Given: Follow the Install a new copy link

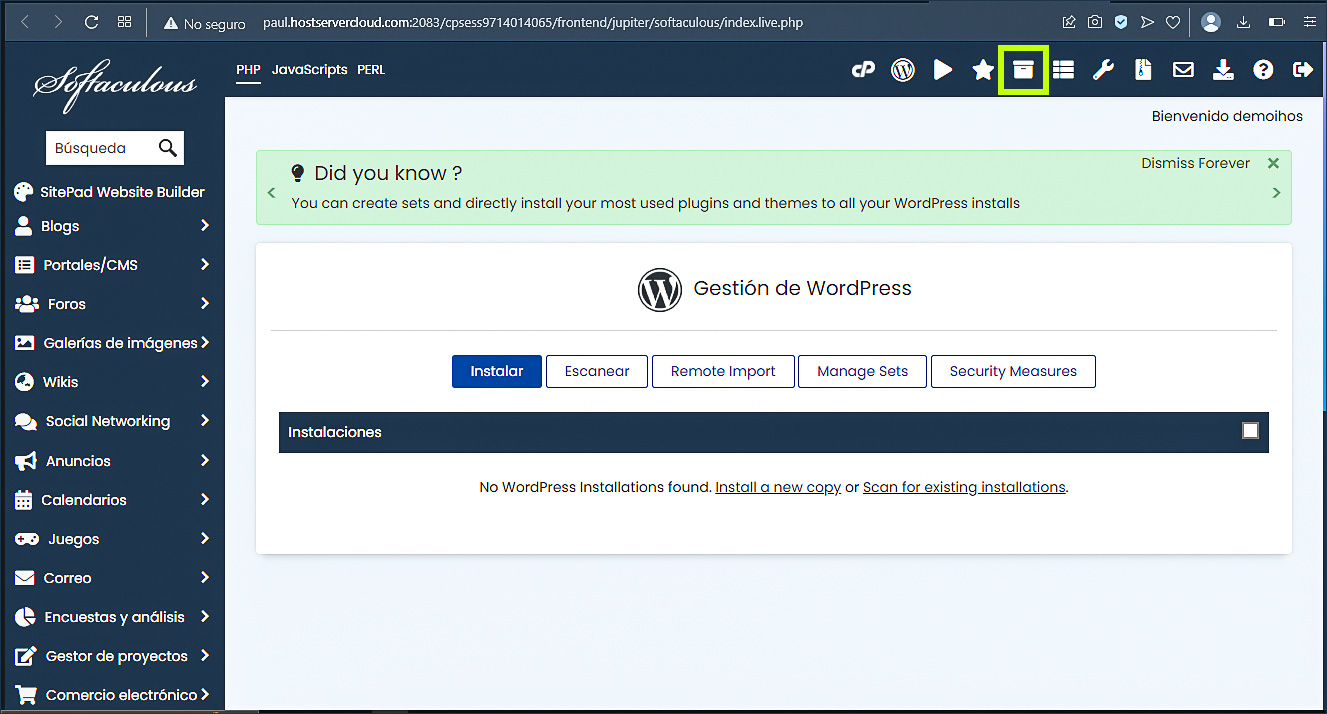Looking at the screenshot, I should (x=778, y=488).
